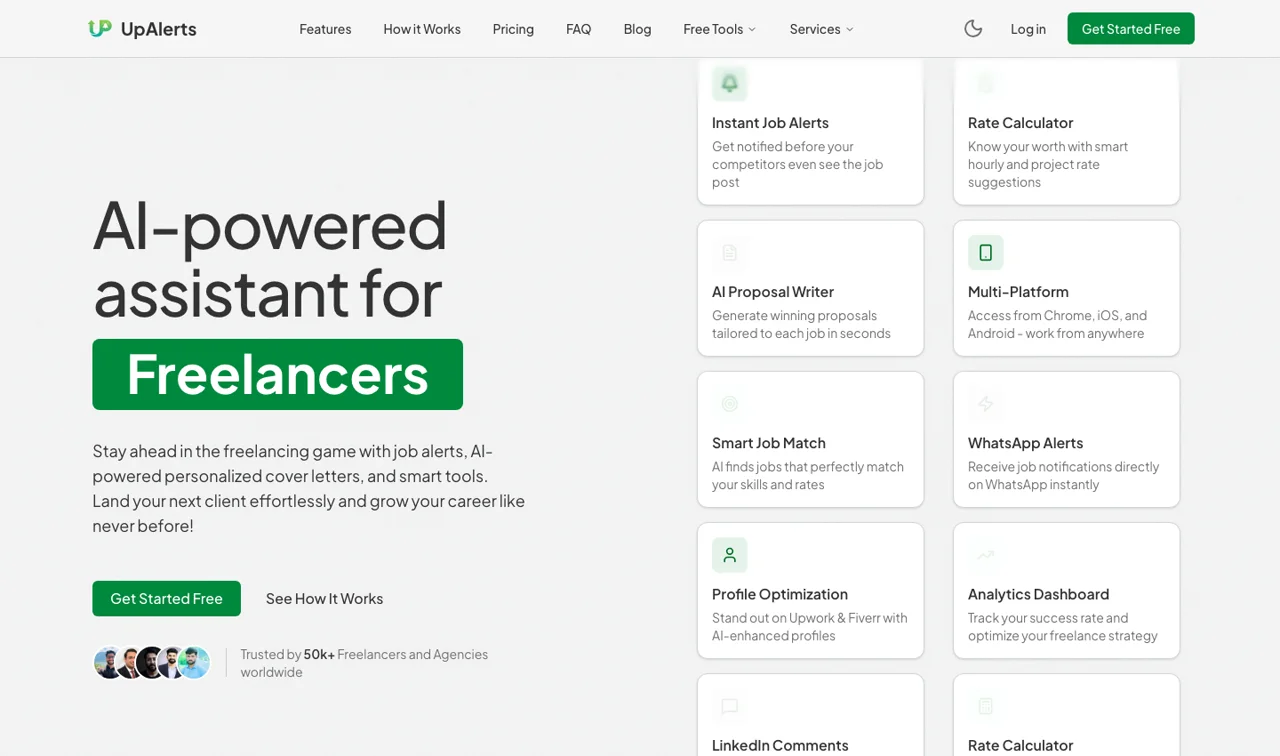
Task: Click the WhatsApp Alerts lightning icon
Action: (986, 404)
